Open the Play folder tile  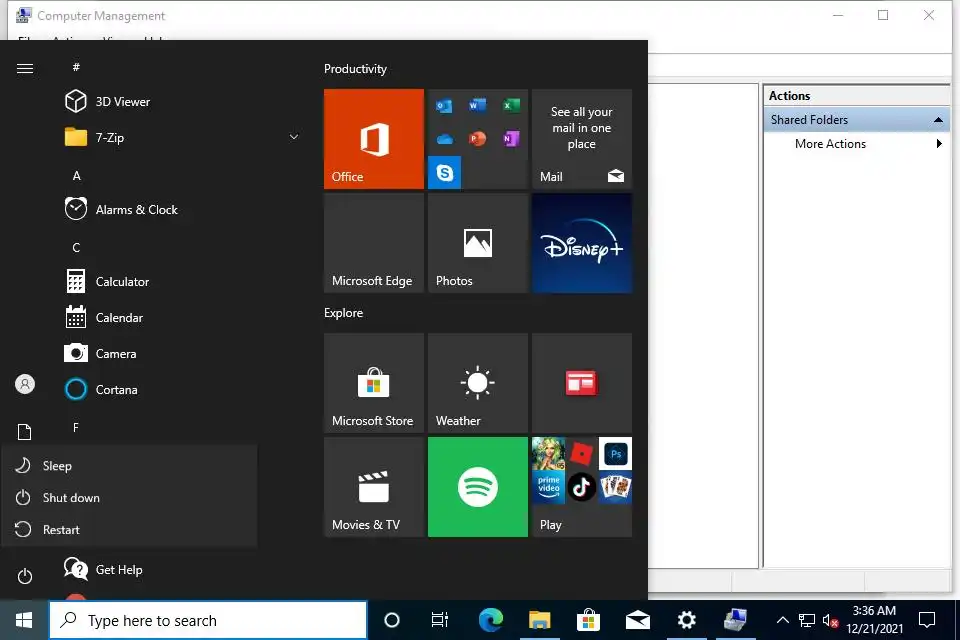(582, 487)
